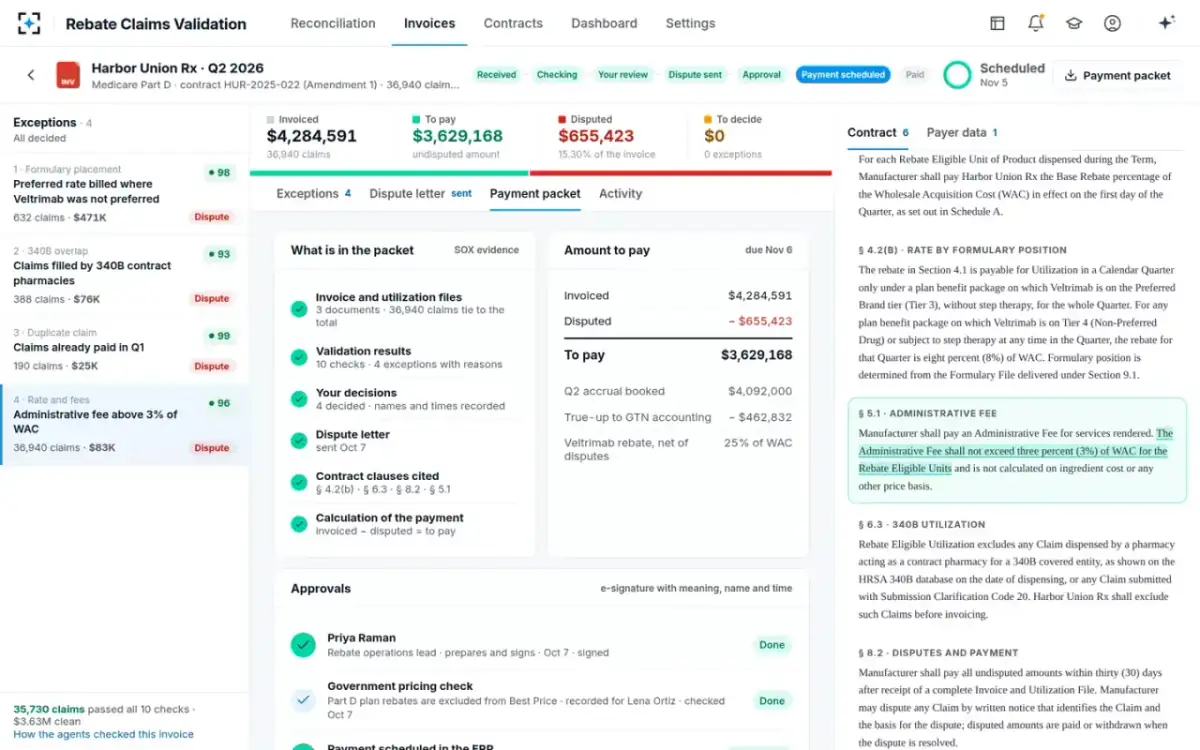Click the Approval stage pill
Screen dimensions: 1200x750
click(762, 75)
